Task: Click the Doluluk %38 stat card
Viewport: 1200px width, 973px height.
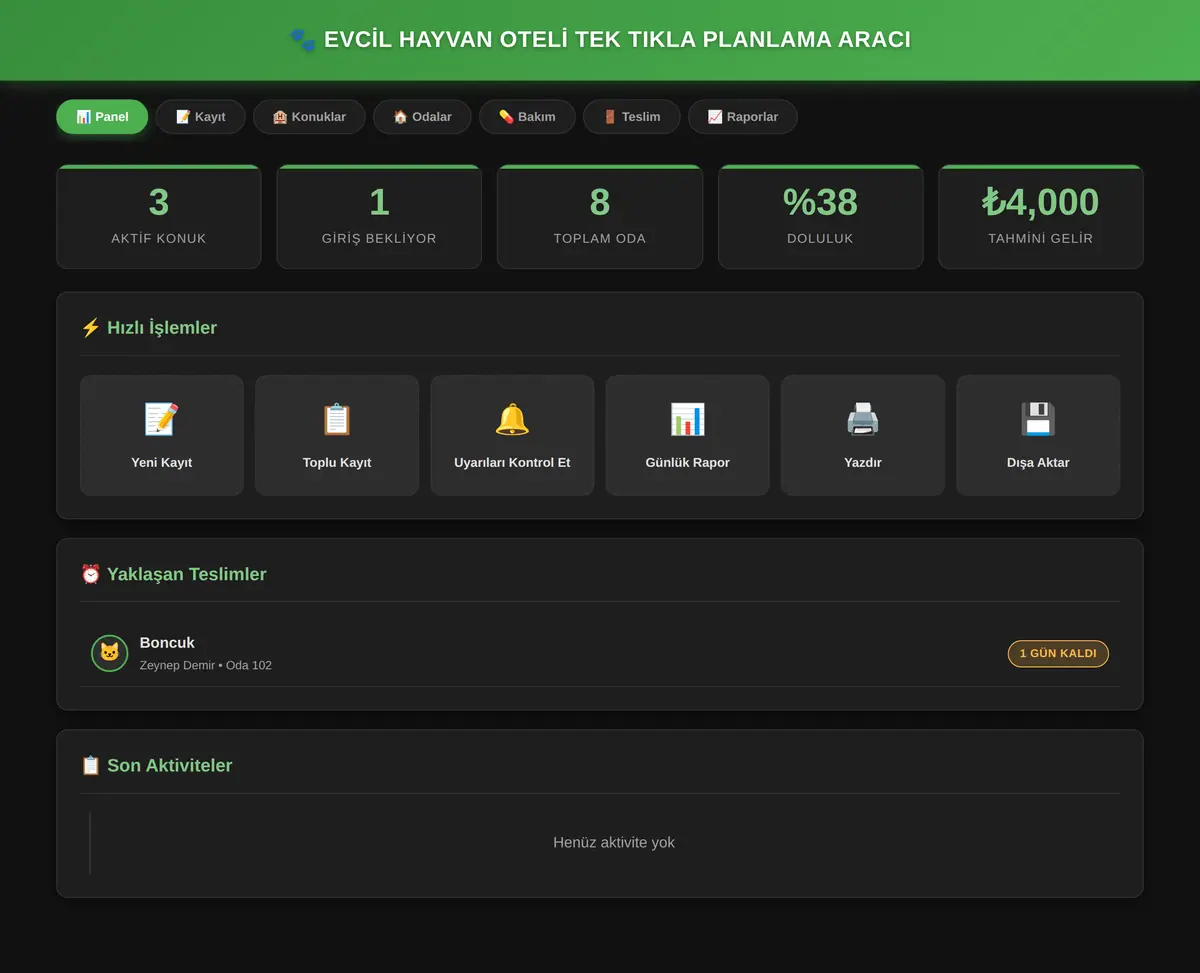Action: [820, 217]
